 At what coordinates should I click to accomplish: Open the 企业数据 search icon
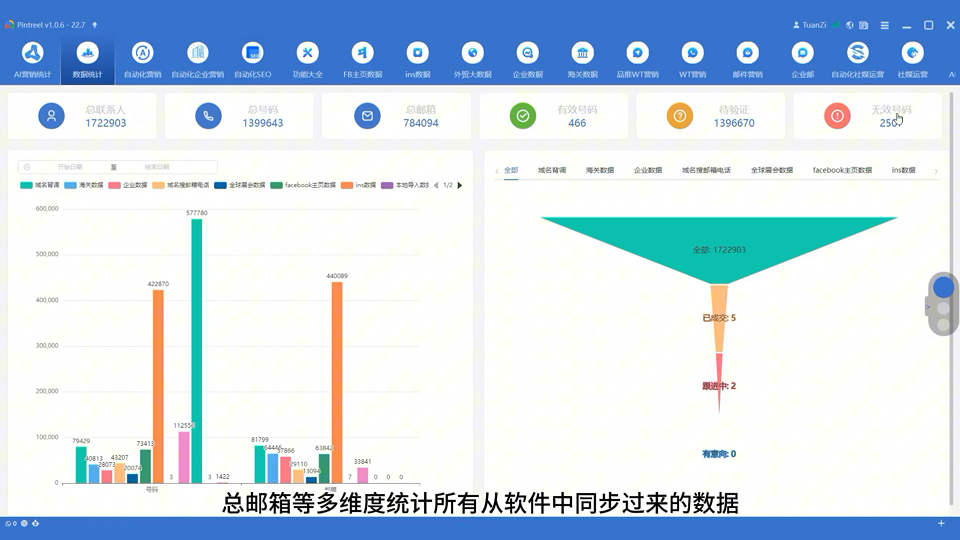pyautogui.click(x=528, y=53)
